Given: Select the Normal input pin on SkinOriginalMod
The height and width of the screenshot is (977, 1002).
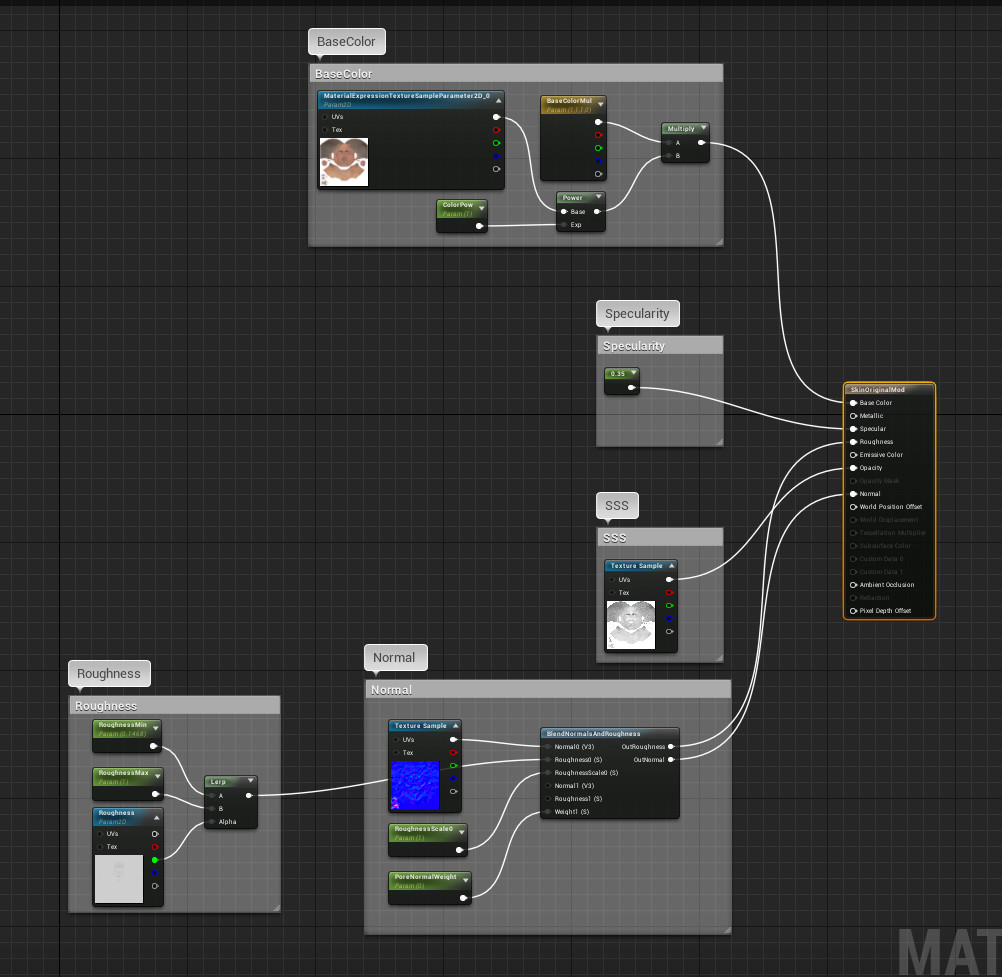Looking at the screenshot, I should tap(853, 494).
